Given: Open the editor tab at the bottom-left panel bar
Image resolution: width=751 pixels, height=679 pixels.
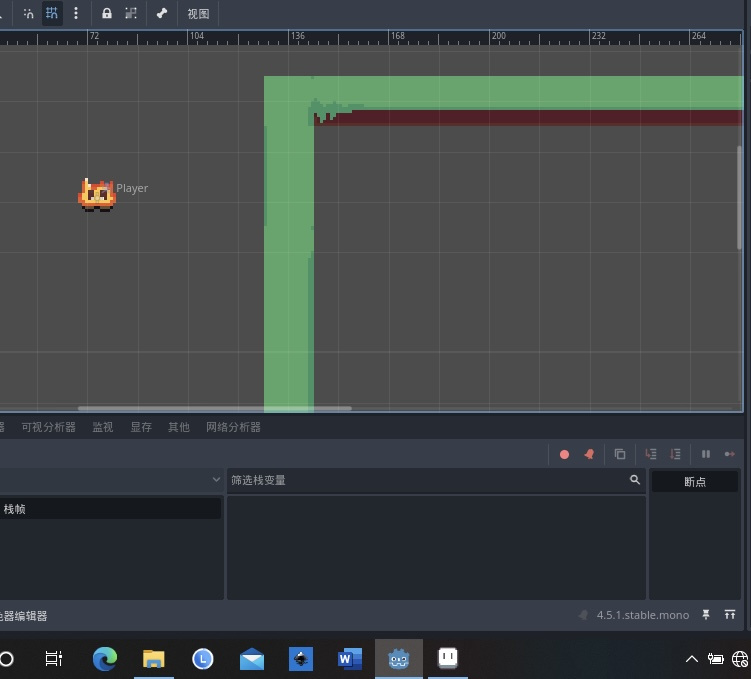Looking at the screenshot, I should tap(23, 616).
